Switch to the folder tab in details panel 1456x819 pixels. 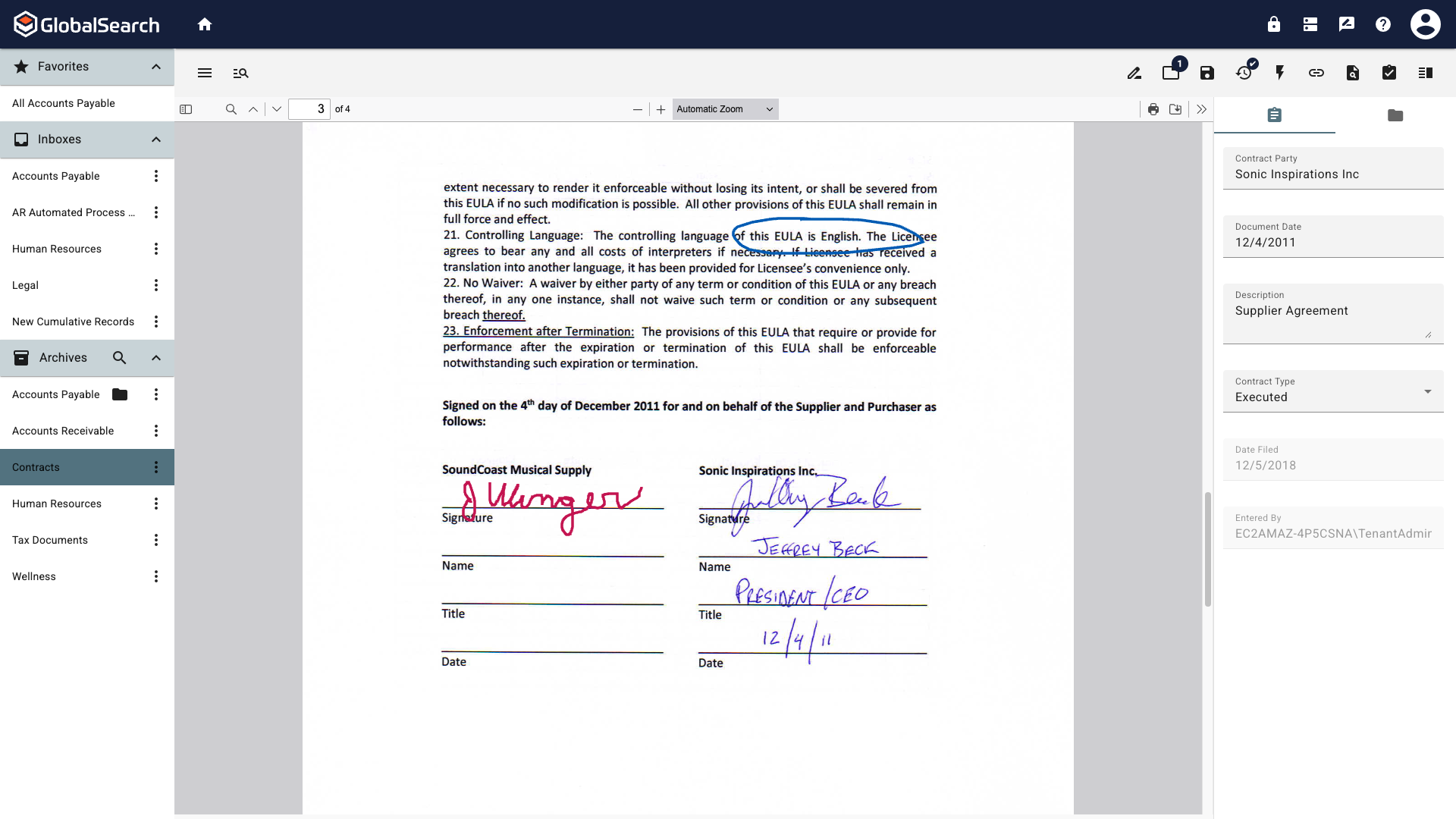(x=1395, y=115)
